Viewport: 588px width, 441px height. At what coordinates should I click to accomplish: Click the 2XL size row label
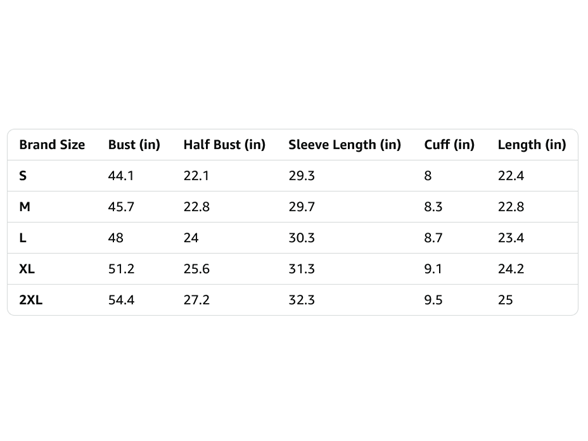pos(31,300)
